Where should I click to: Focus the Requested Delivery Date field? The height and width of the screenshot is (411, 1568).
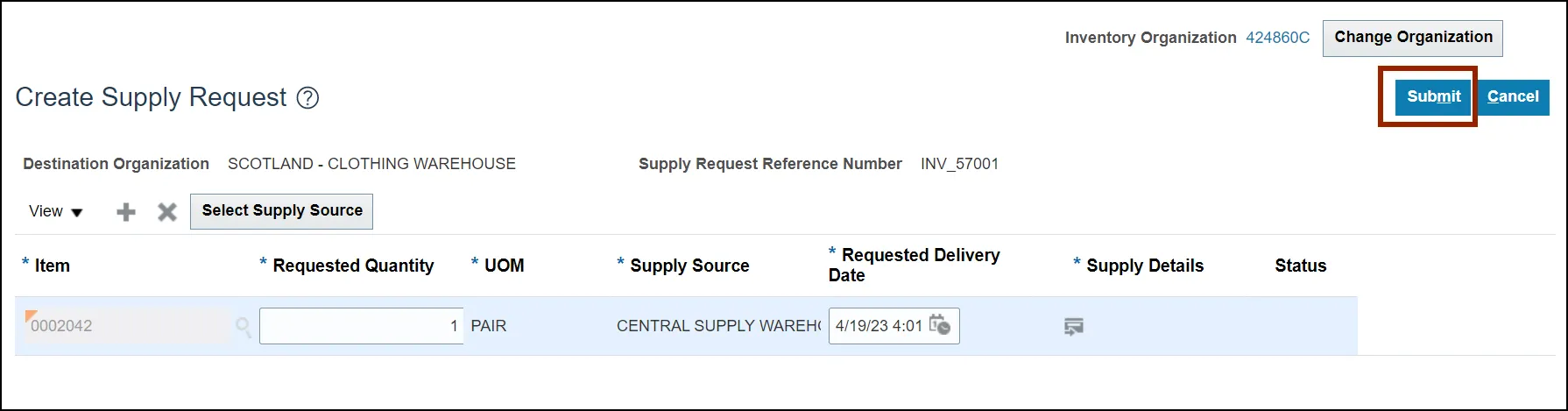[x=878, y=326]
